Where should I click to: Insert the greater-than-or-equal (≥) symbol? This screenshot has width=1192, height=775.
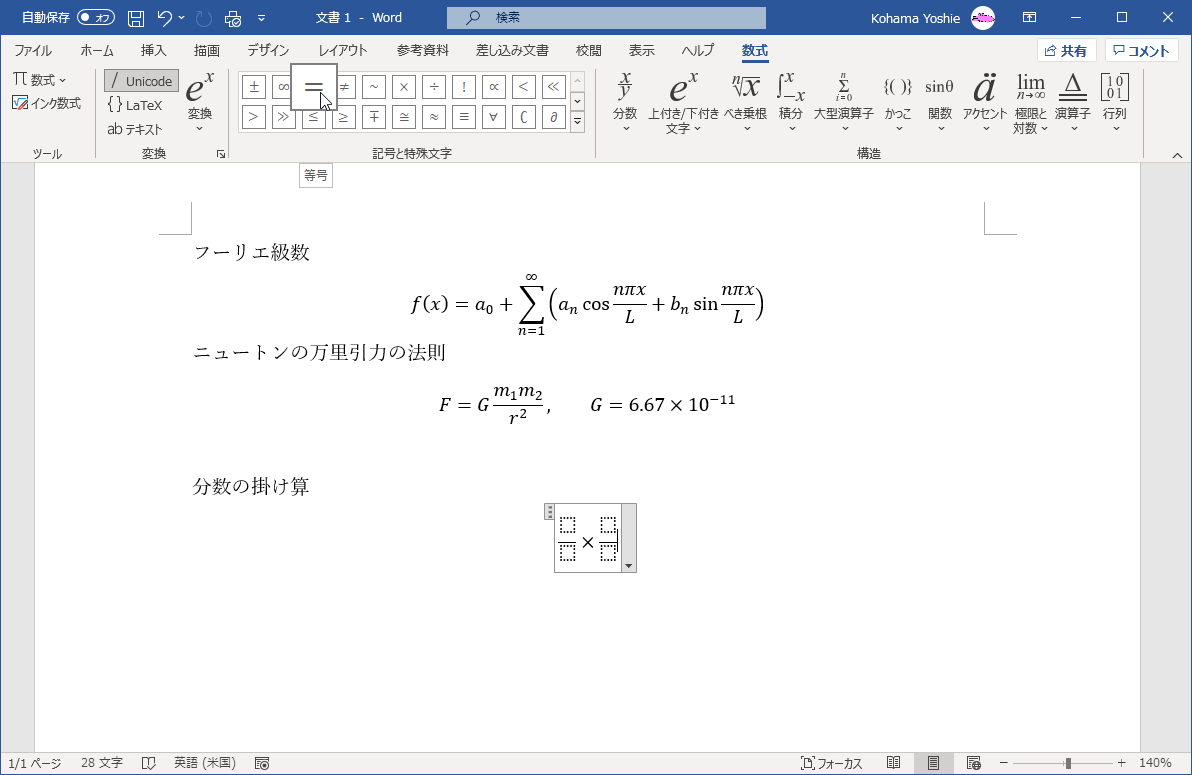pyautogui.click(x=344, y=117)
